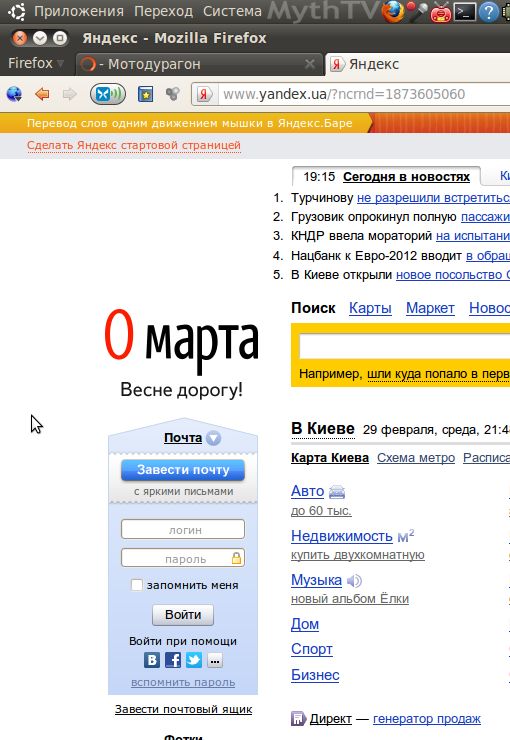
Task: Log in with Facebook icon
Action: (x=173, y=660)
